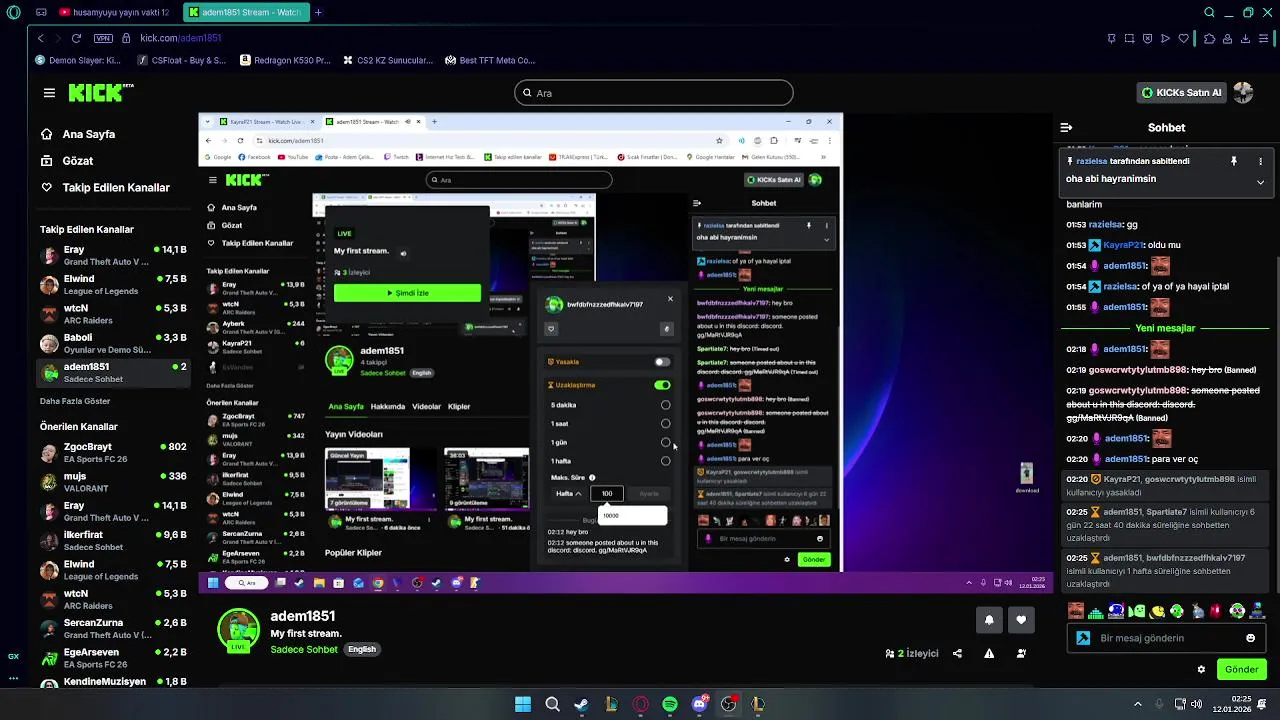
Task: Open mujs VALORANT recommended channel
Action: point(113,482)
